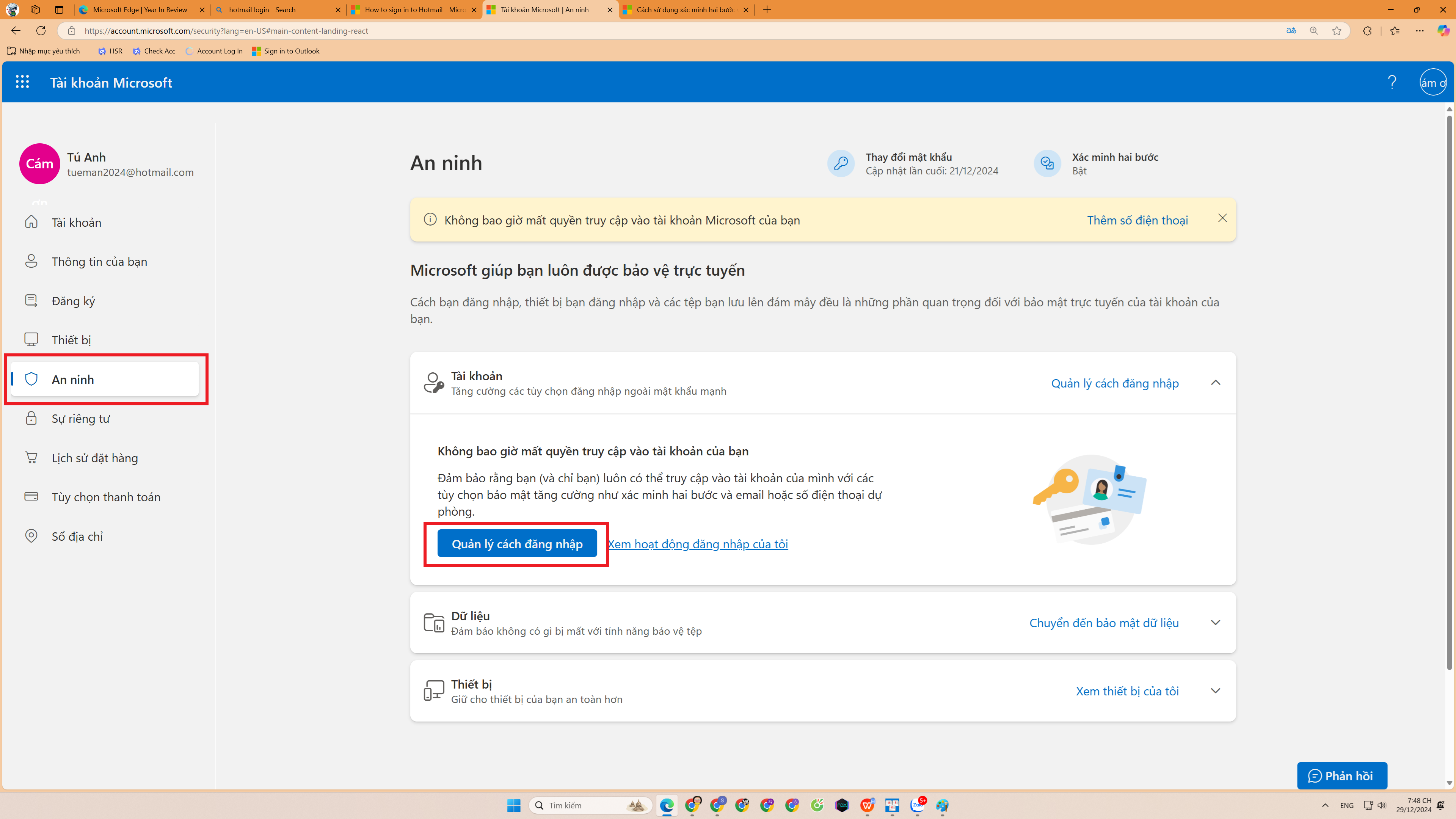Open the tab actions vertical tabs icon

pos(59,9)
